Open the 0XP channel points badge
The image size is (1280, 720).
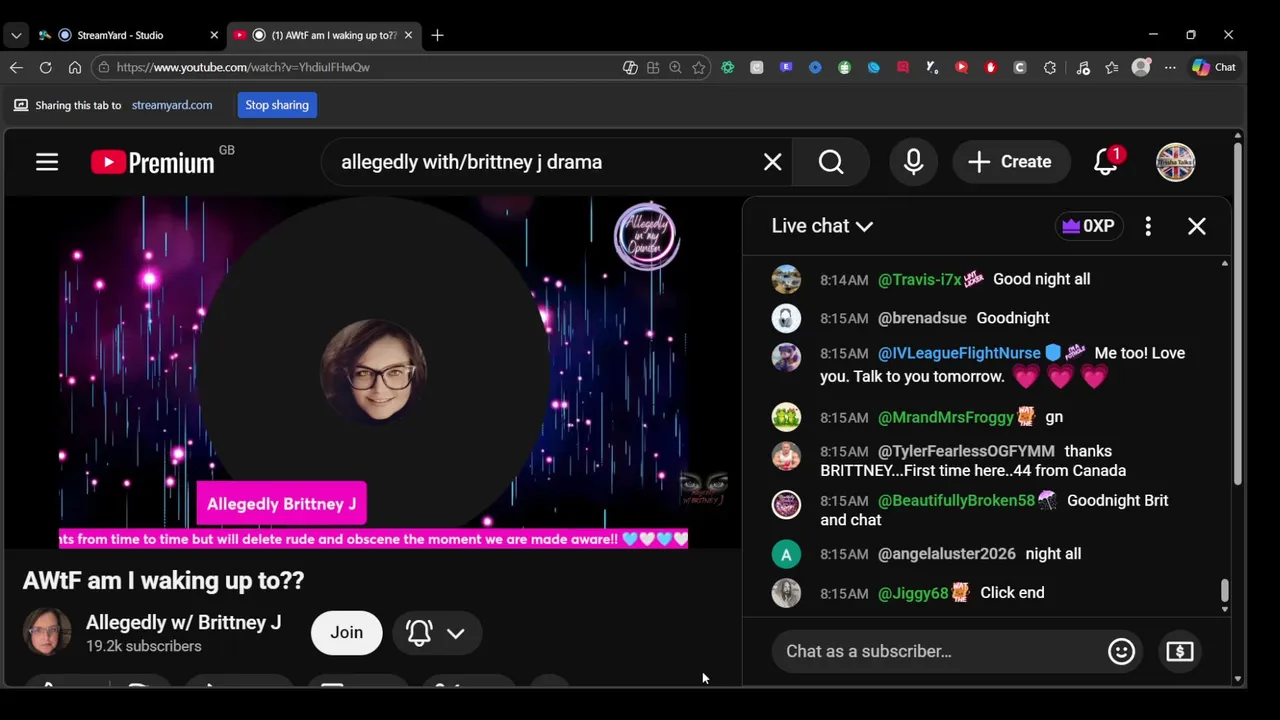pyautogui.click(x=1087, y=226)
